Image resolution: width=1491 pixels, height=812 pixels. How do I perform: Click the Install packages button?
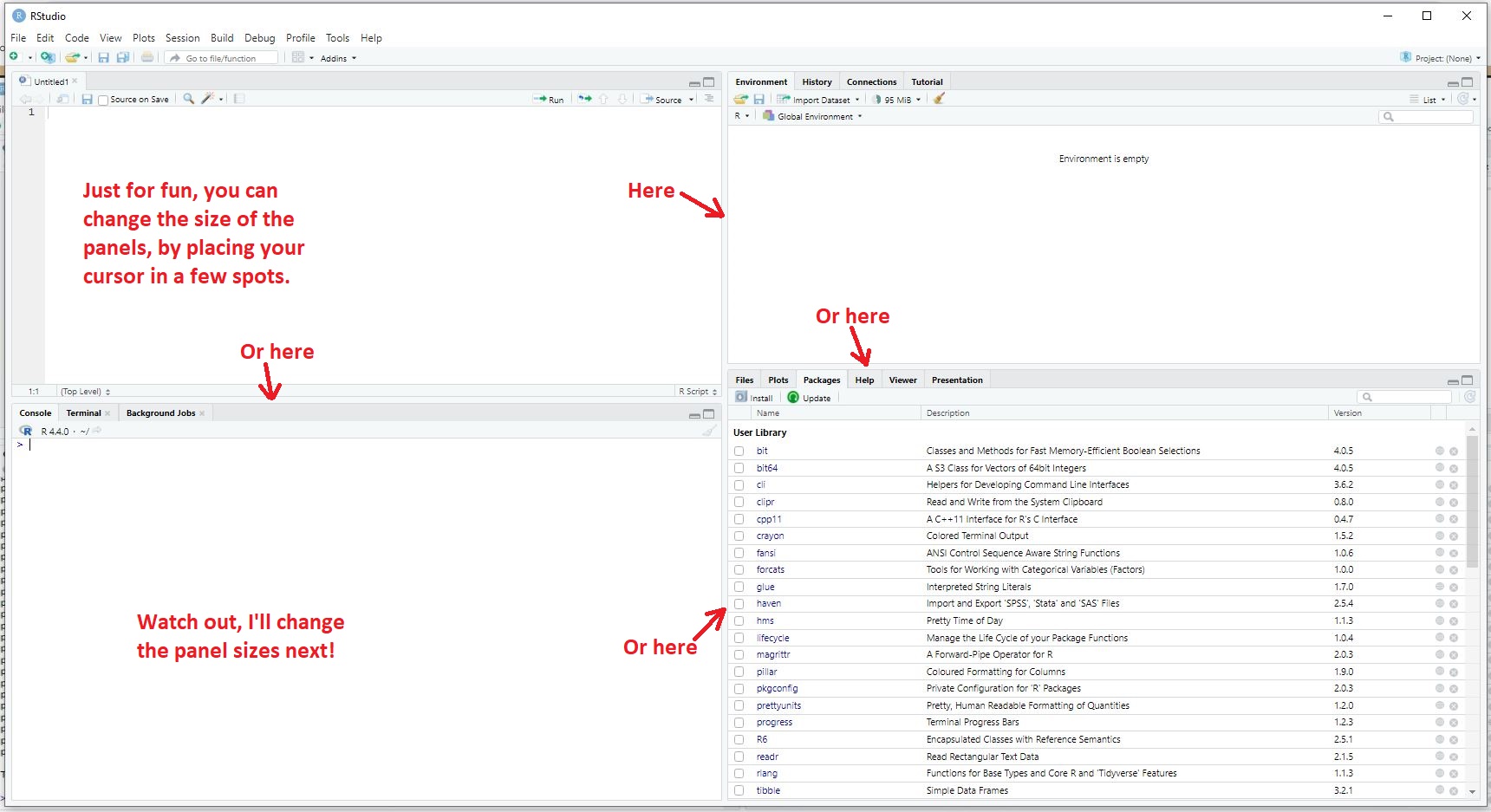tap(754, 398)
